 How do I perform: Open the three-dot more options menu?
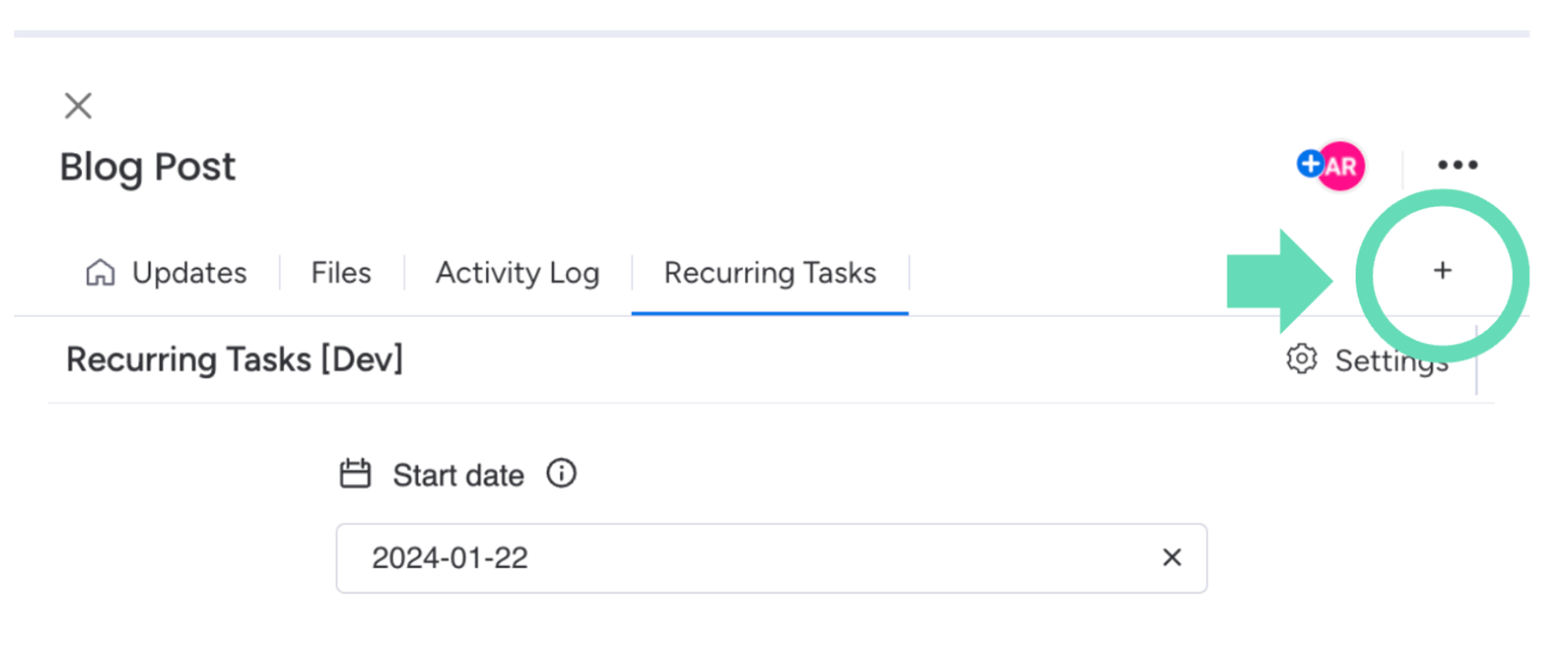pos(1457,165)
